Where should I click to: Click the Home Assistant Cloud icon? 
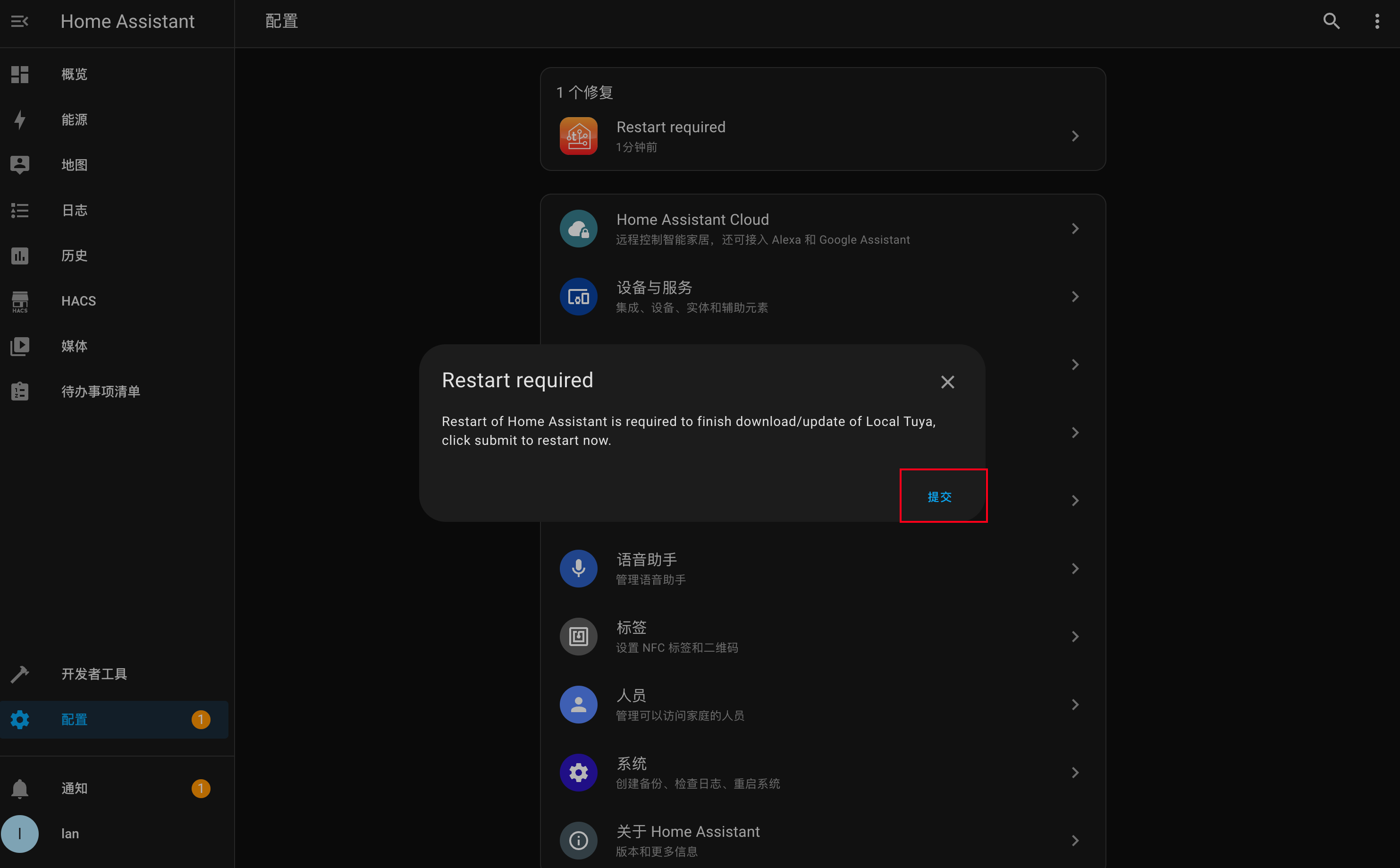tap(578, 229)
